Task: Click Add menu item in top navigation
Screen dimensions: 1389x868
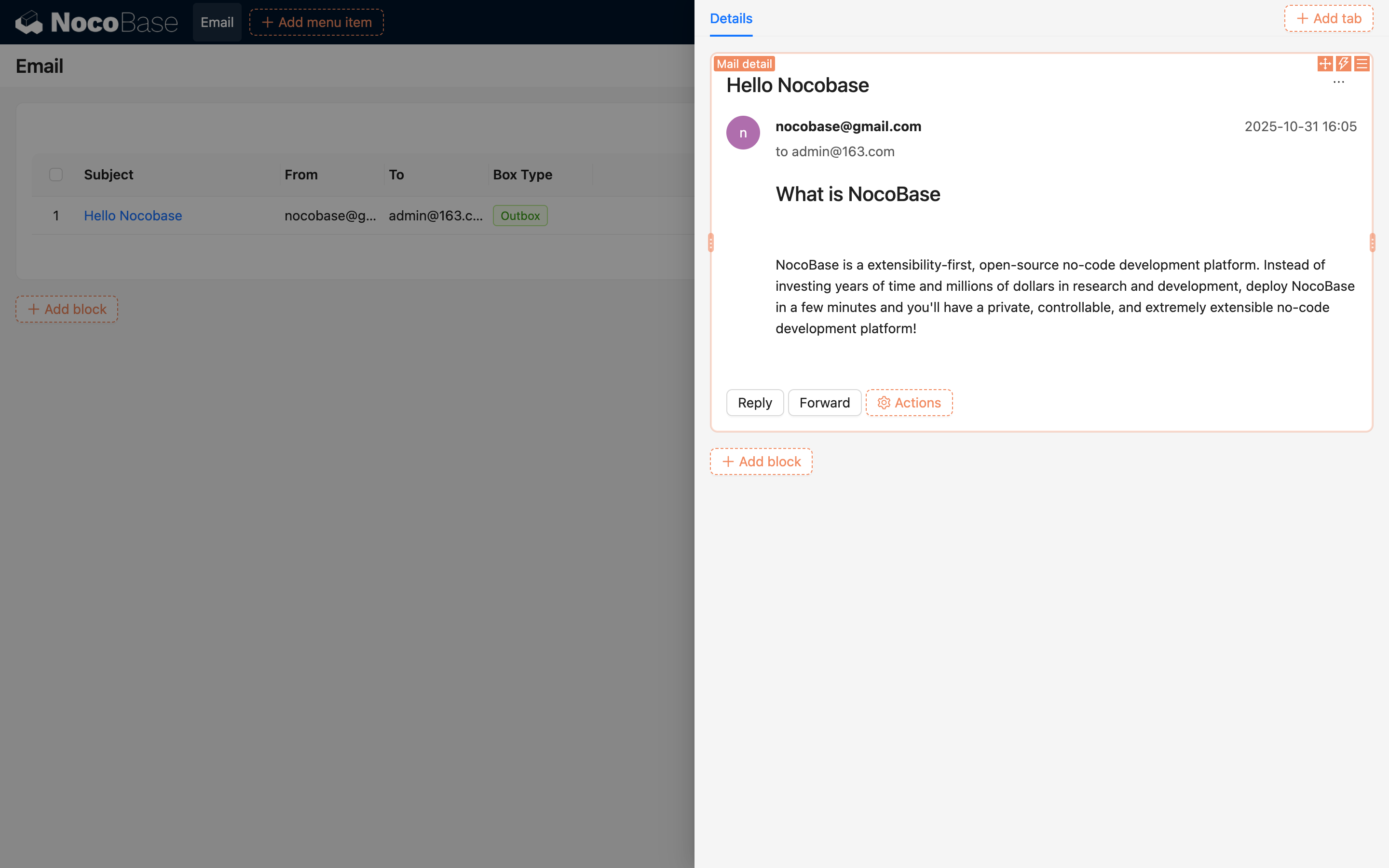Action: [x=316, y=22]
